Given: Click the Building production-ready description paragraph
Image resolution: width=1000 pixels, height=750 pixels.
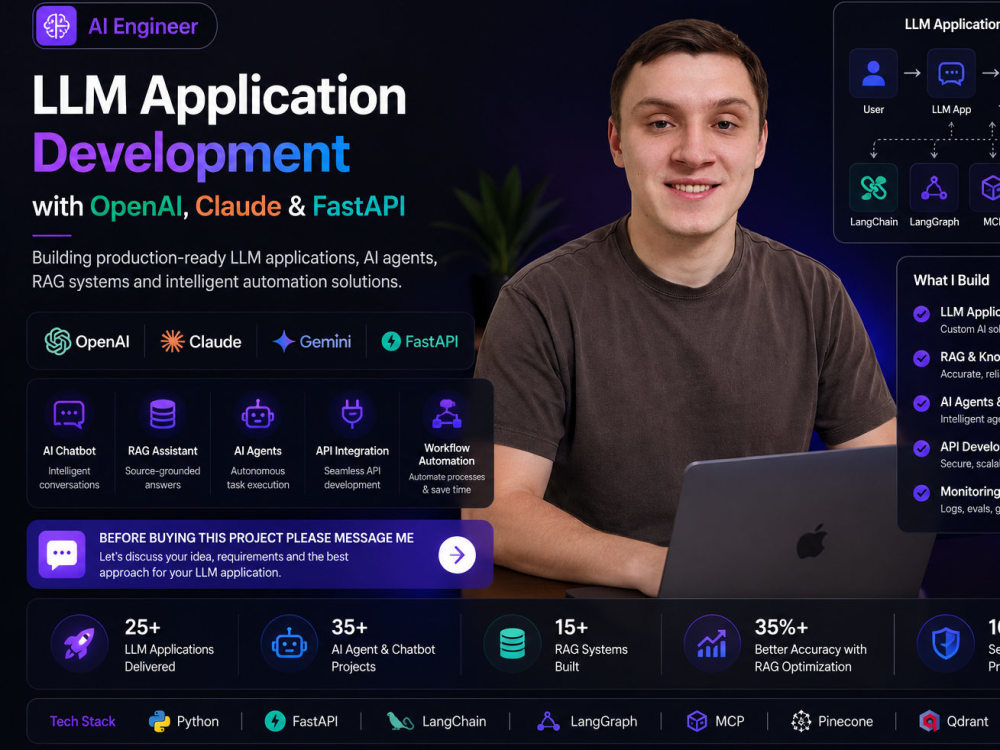Looking at the screenshot, I should (x=235, y=269).
